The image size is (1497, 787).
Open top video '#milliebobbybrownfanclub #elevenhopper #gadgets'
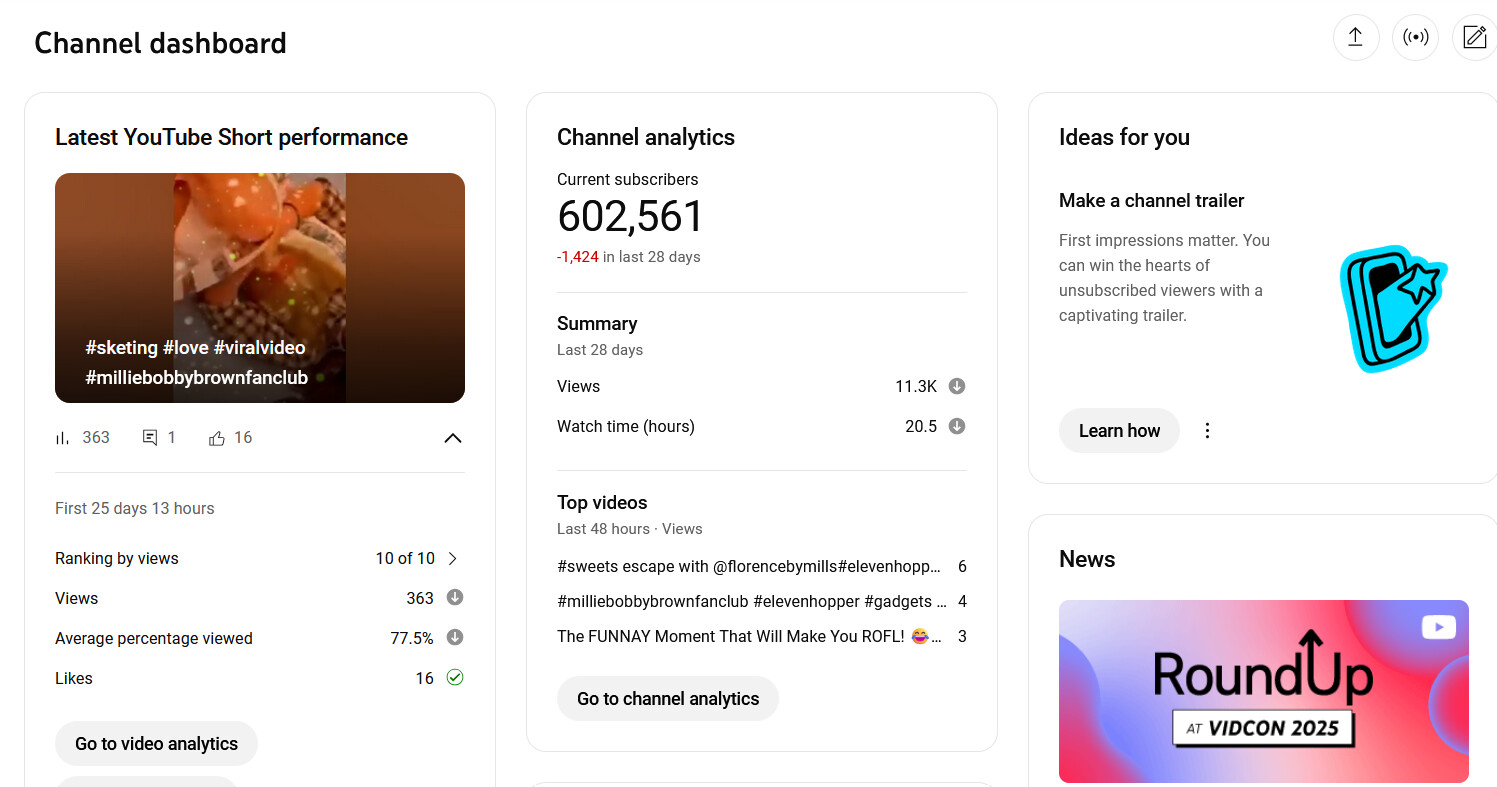751,601
